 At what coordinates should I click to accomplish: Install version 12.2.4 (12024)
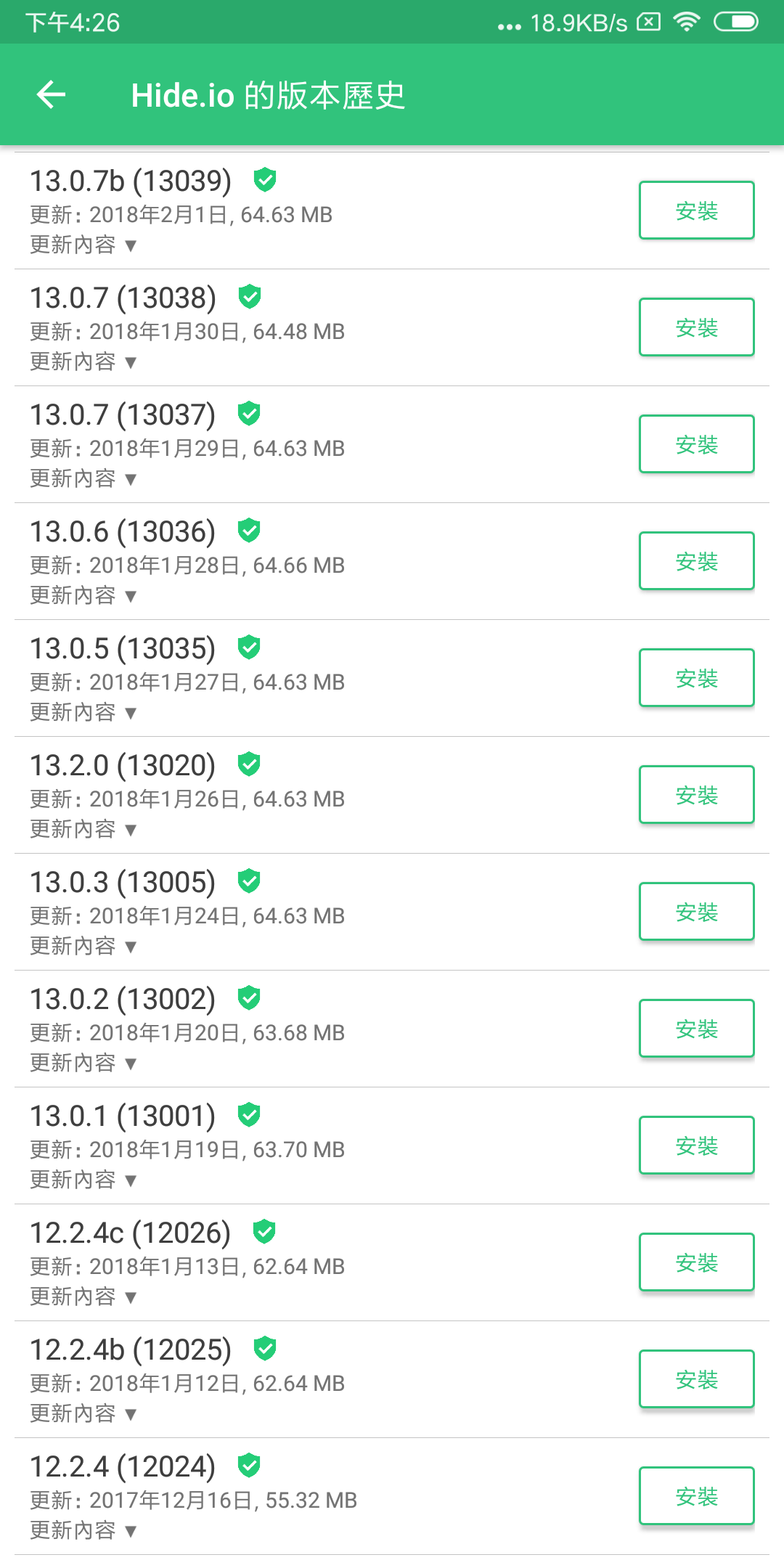pos(697,1495)
